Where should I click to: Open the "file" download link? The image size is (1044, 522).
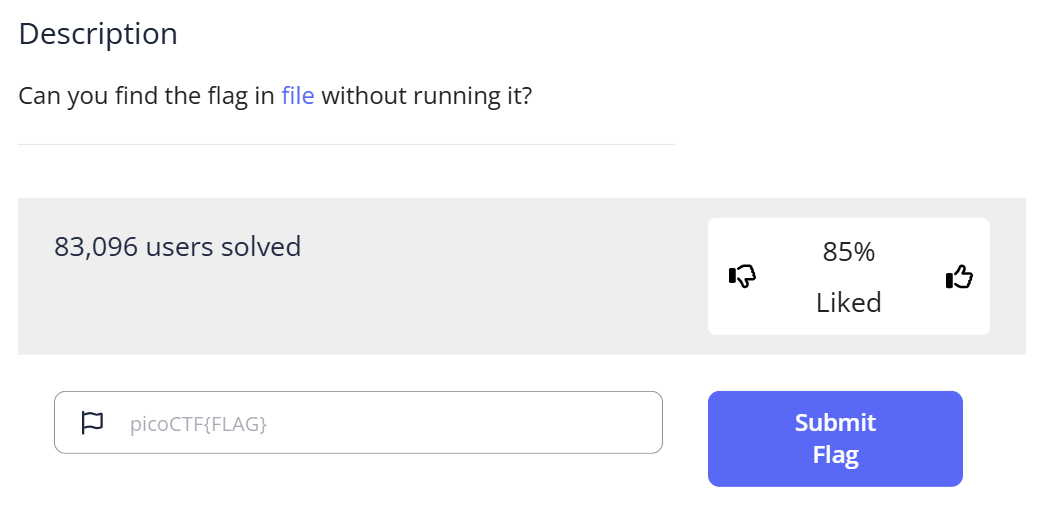coord(298,97)
